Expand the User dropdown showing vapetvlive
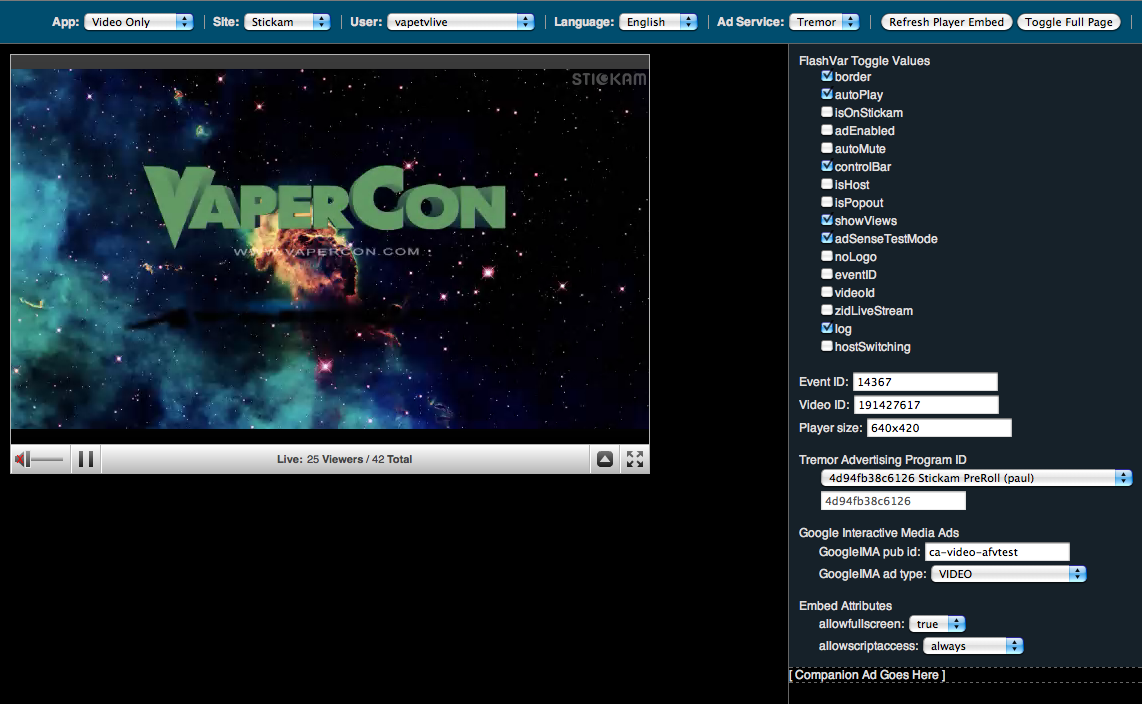This screenshot has width=1142, height=704. click(461, 22)
